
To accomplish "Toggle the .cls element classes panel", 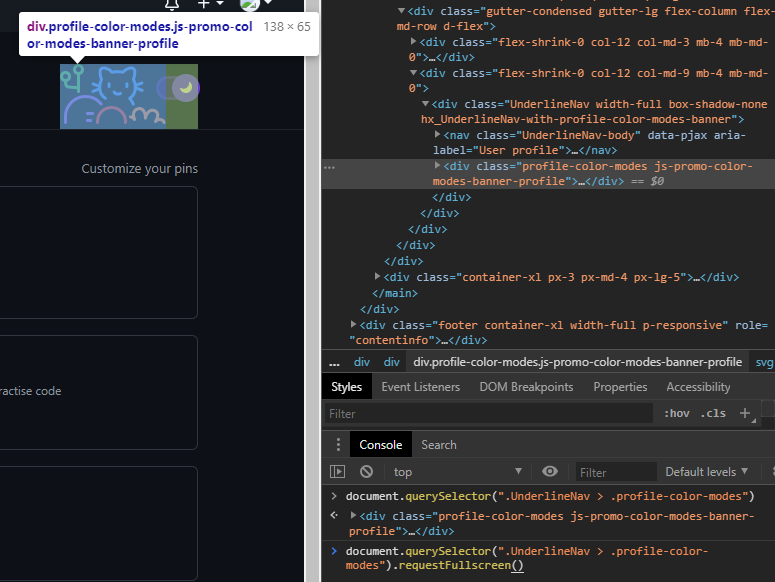I will coord(713,414).
